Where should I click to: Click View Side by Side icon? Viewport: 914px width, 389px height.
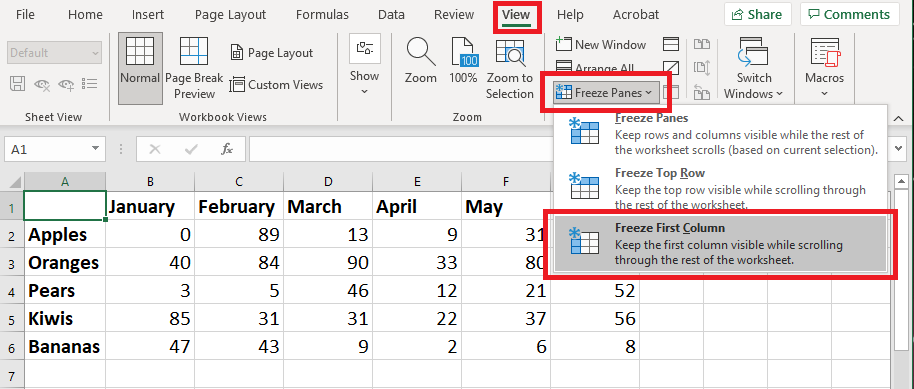[x=702, y=44]
